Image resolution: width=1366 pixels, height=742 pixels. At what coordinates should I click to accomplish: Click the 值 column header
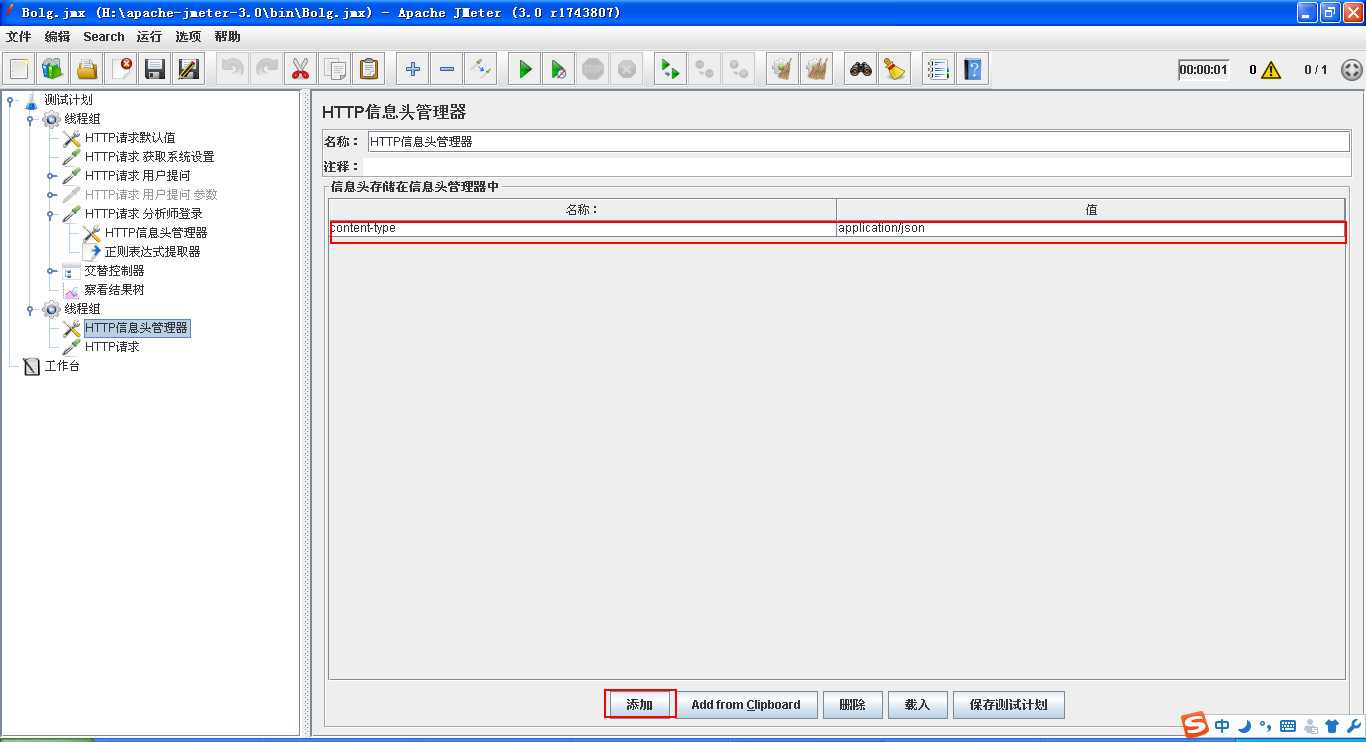tap(1092, 210)
